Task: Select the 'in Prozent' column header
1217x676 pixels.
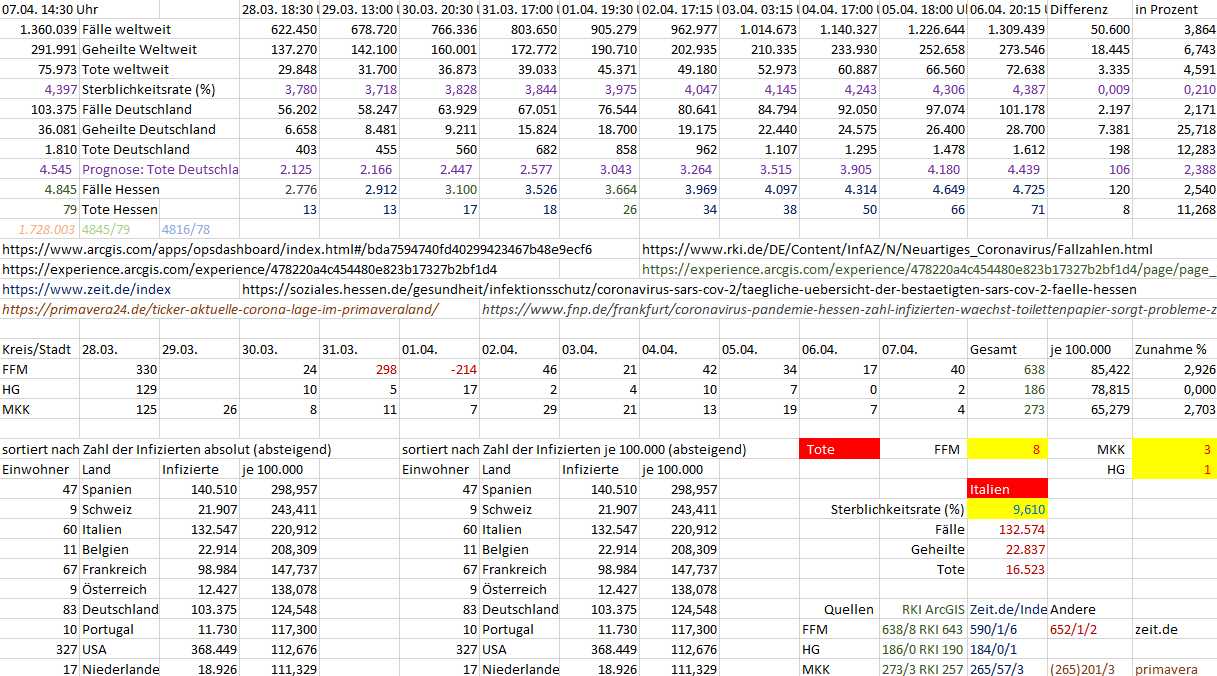Action: tap(1174, 9)
